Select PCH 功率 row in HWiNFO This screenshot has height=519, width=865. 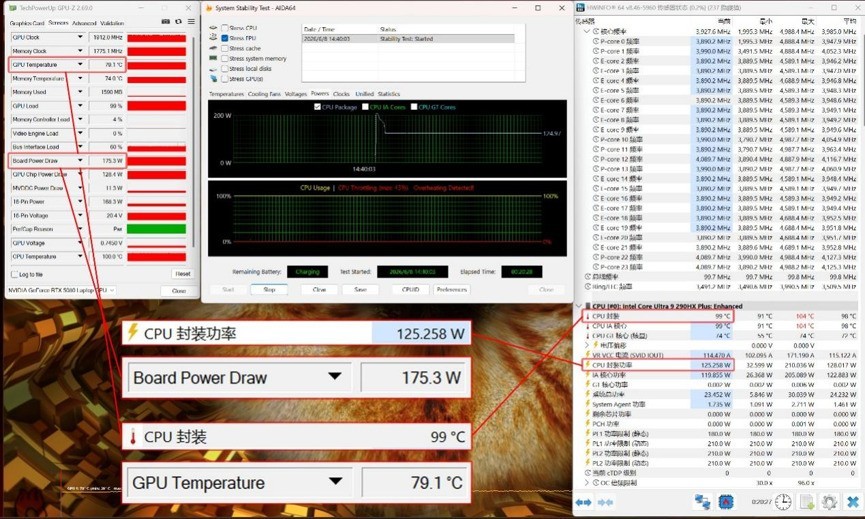720,424
